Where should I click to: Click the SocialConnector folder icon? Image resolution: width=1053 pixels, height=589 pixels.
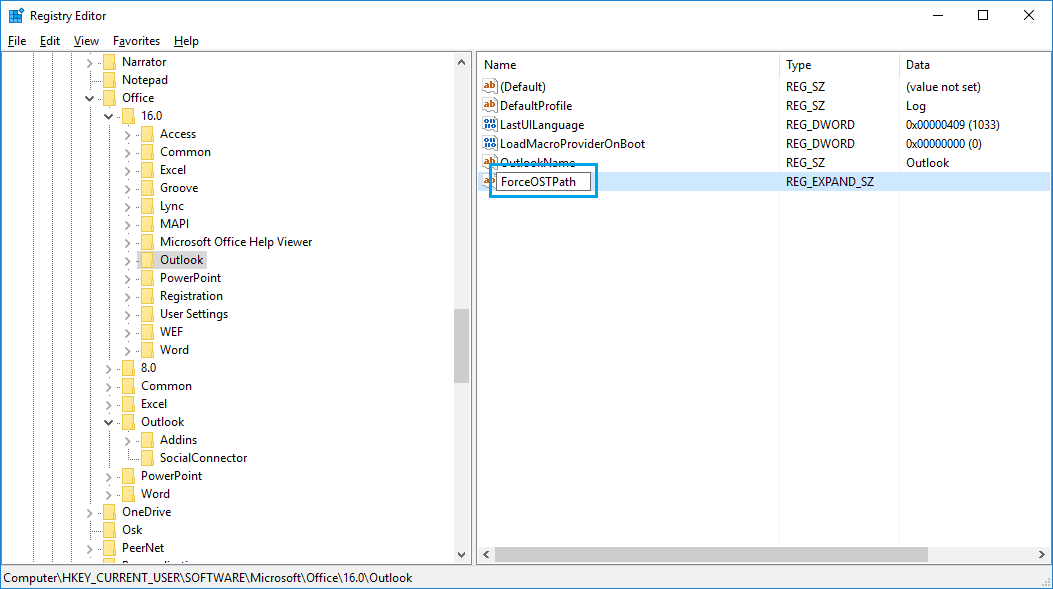click(x=147, y=458)
